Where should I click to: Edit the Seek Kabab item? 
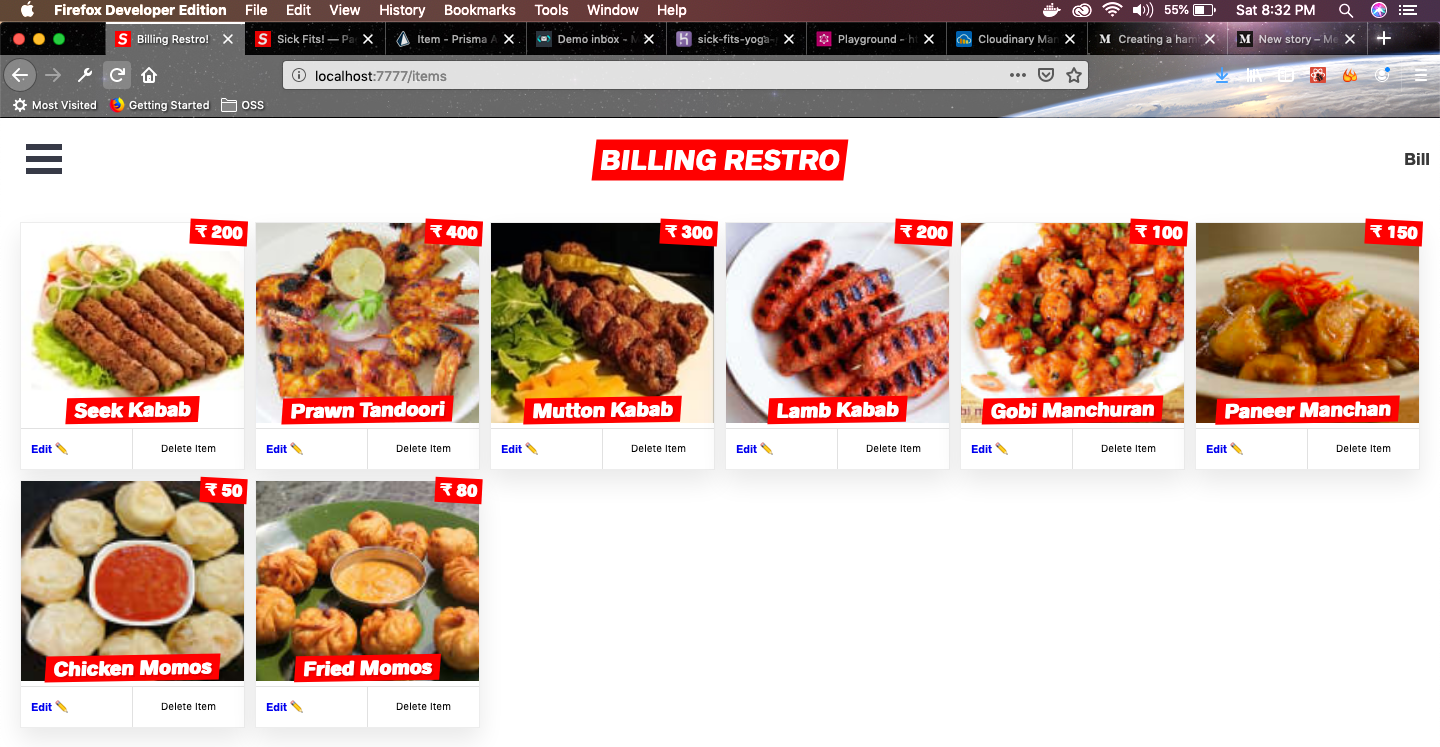pos(50,449)
